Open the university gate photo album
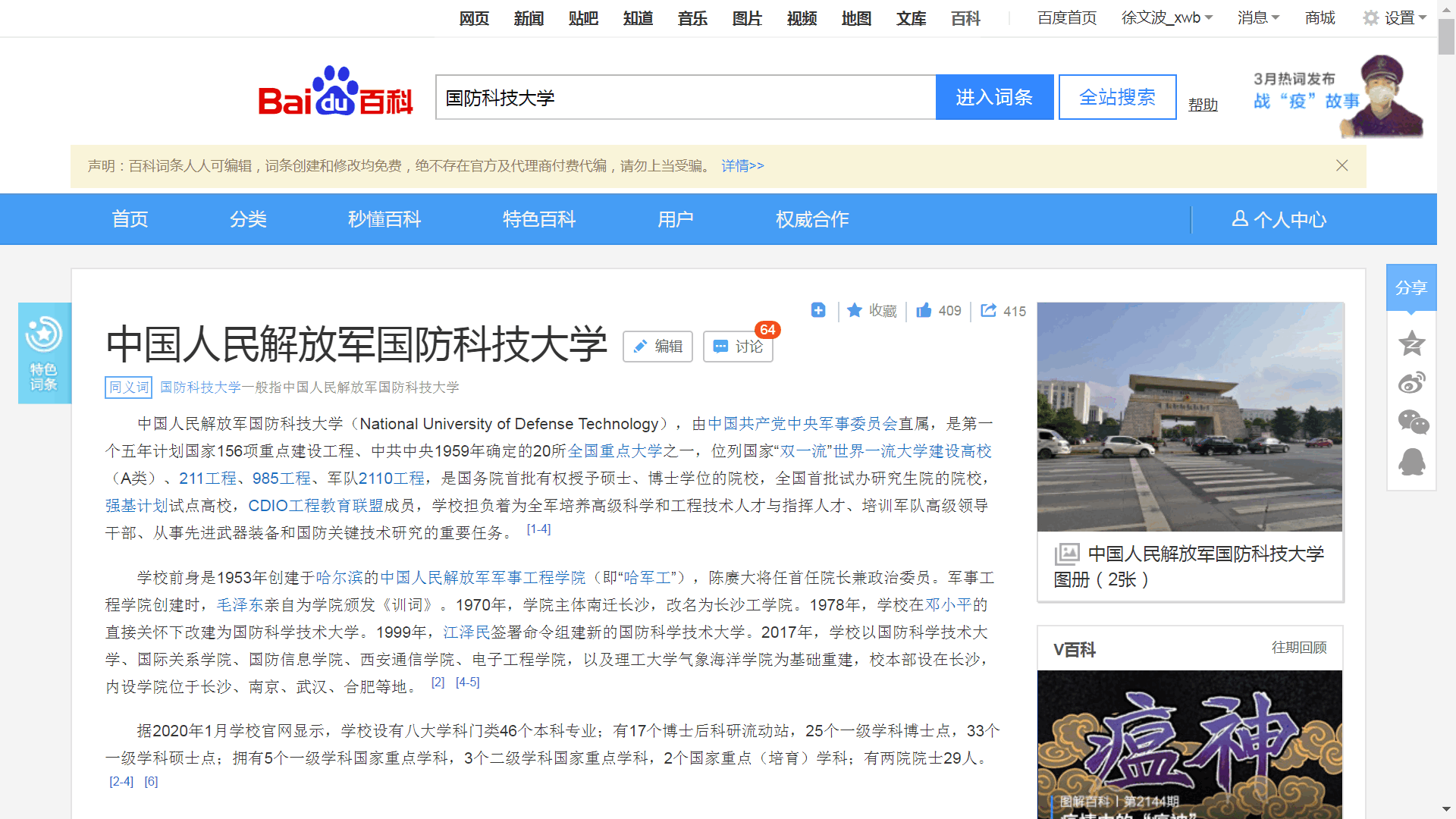The image size is (1456, 819). [1189, 417]
